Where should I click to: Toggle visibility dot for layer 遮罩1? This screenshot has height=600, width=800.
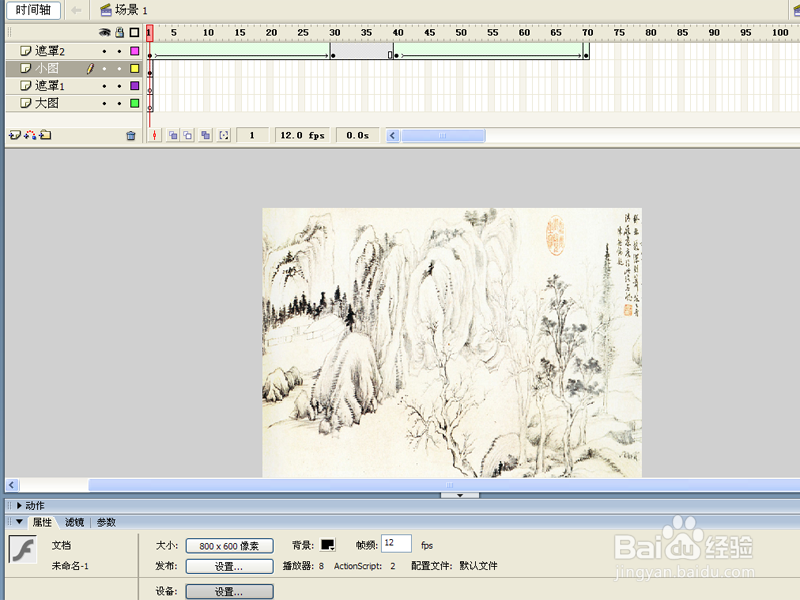tap(105, 86)
